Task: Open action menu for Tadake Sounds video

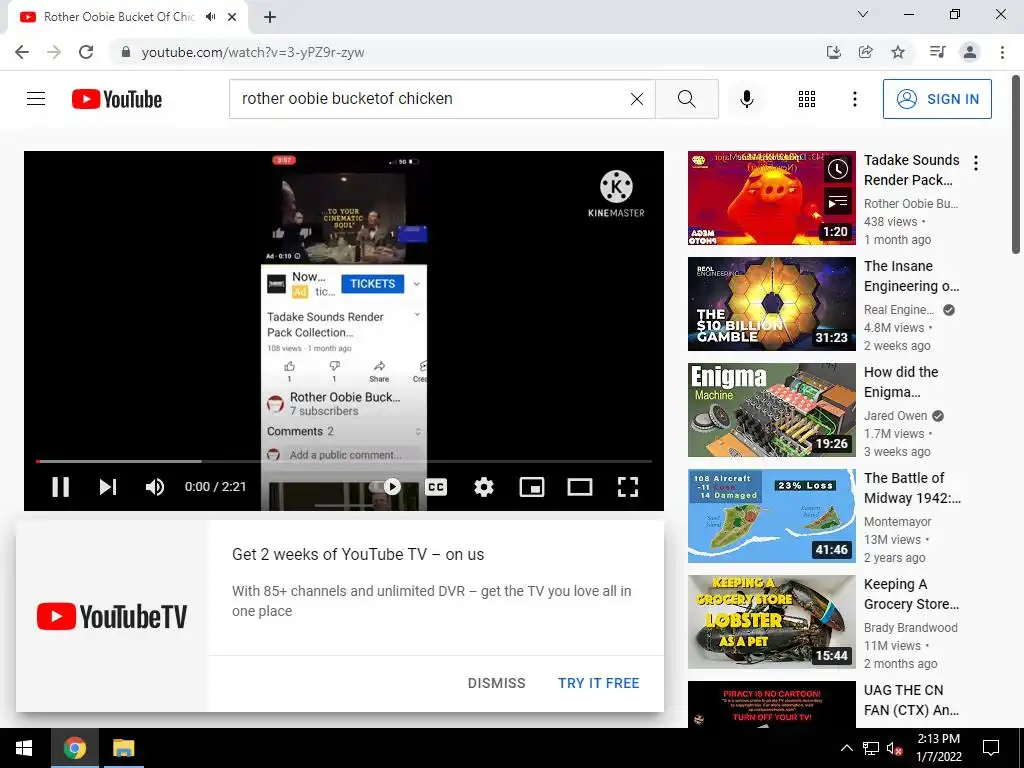Action: pos(976,163)
